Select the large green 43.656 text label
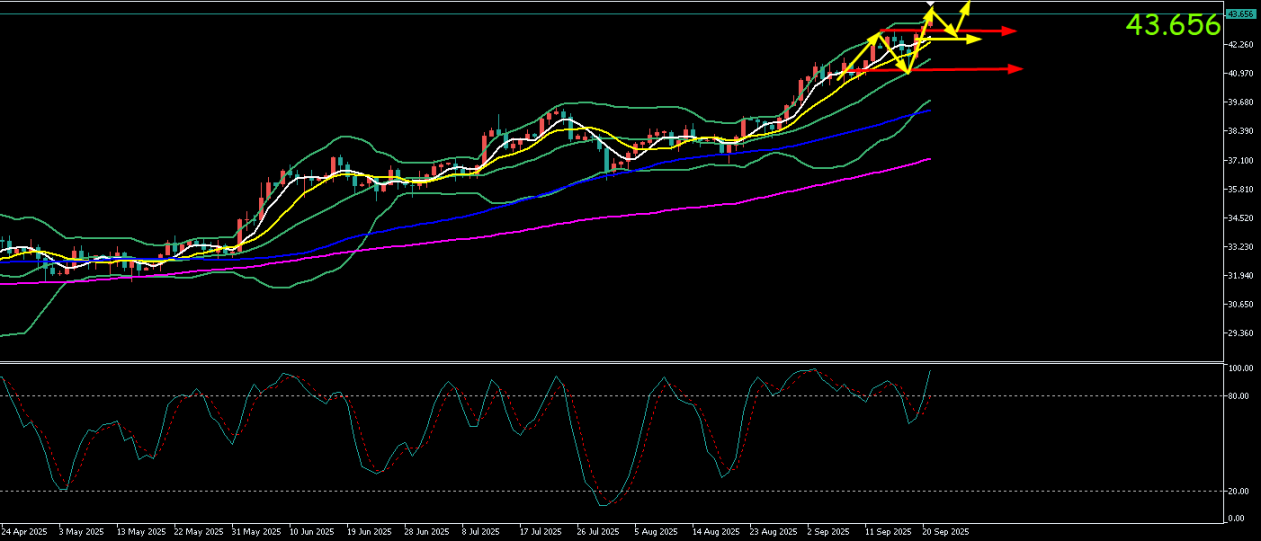The height and width of the screenshot is (541, 1261). [x=1172, y=26]
